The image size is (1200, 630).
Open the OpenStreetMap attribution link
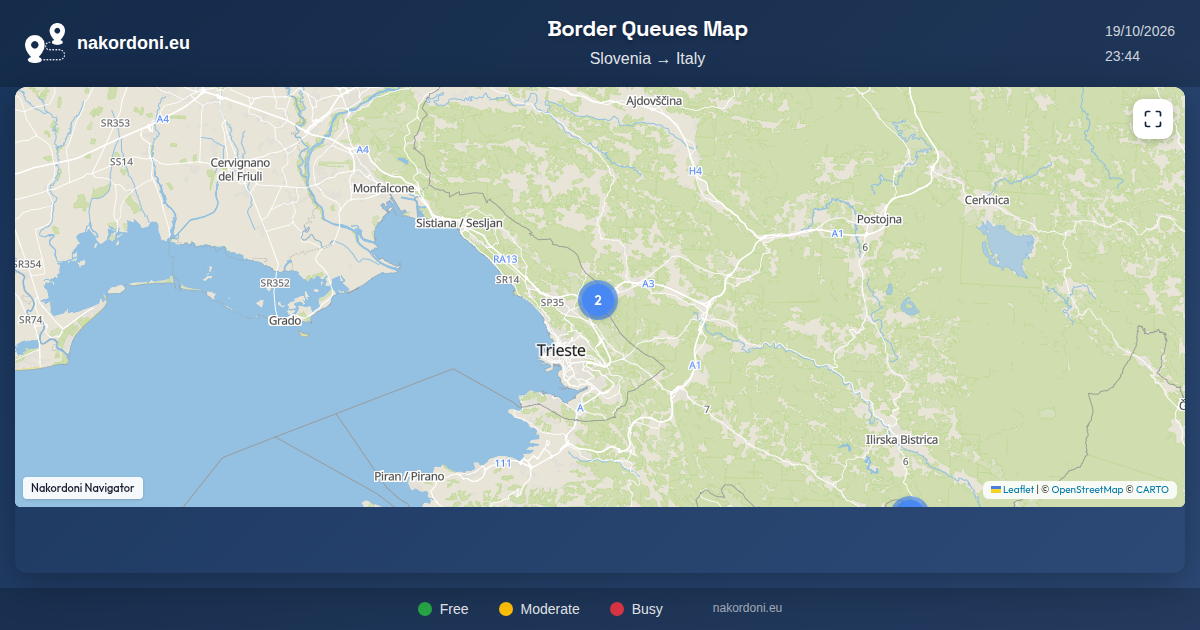(x=1087, y=490)
